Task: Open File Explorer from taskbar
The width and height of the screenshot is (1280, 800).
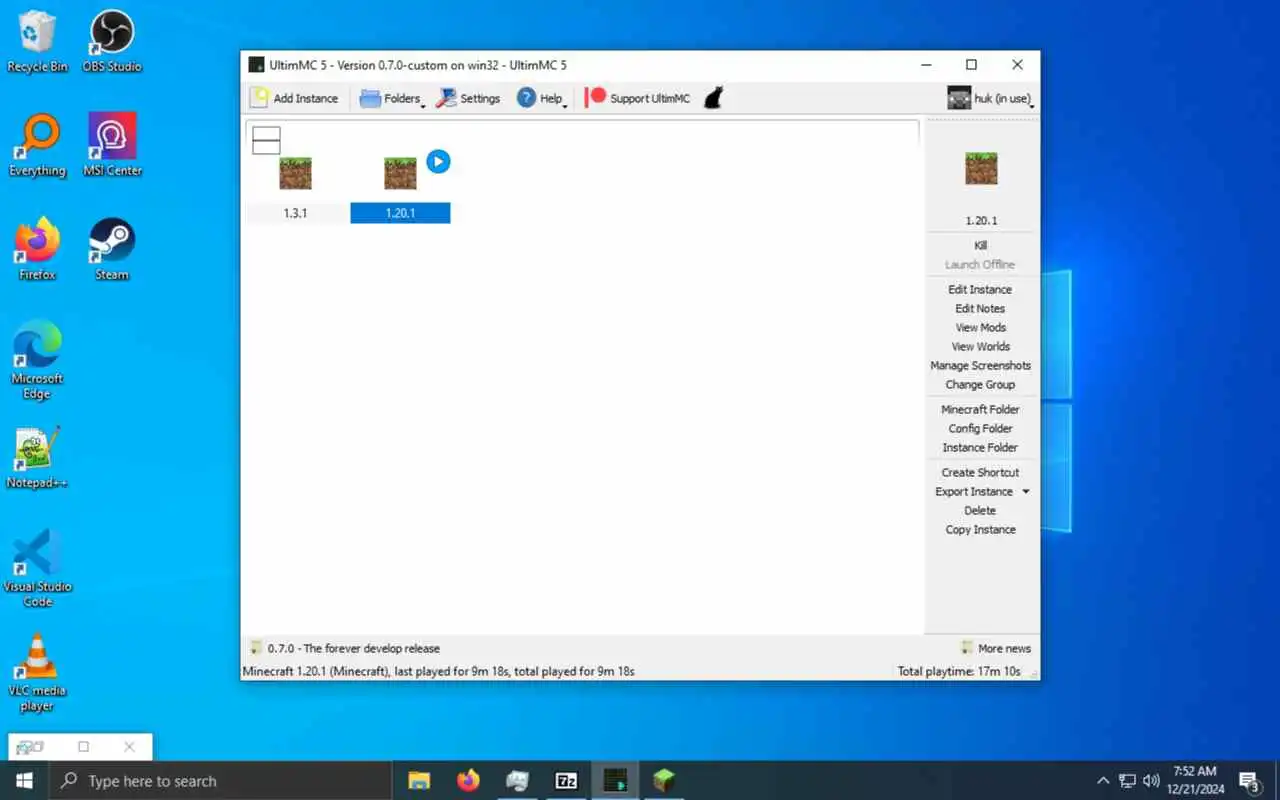Action: coord(419,781)
